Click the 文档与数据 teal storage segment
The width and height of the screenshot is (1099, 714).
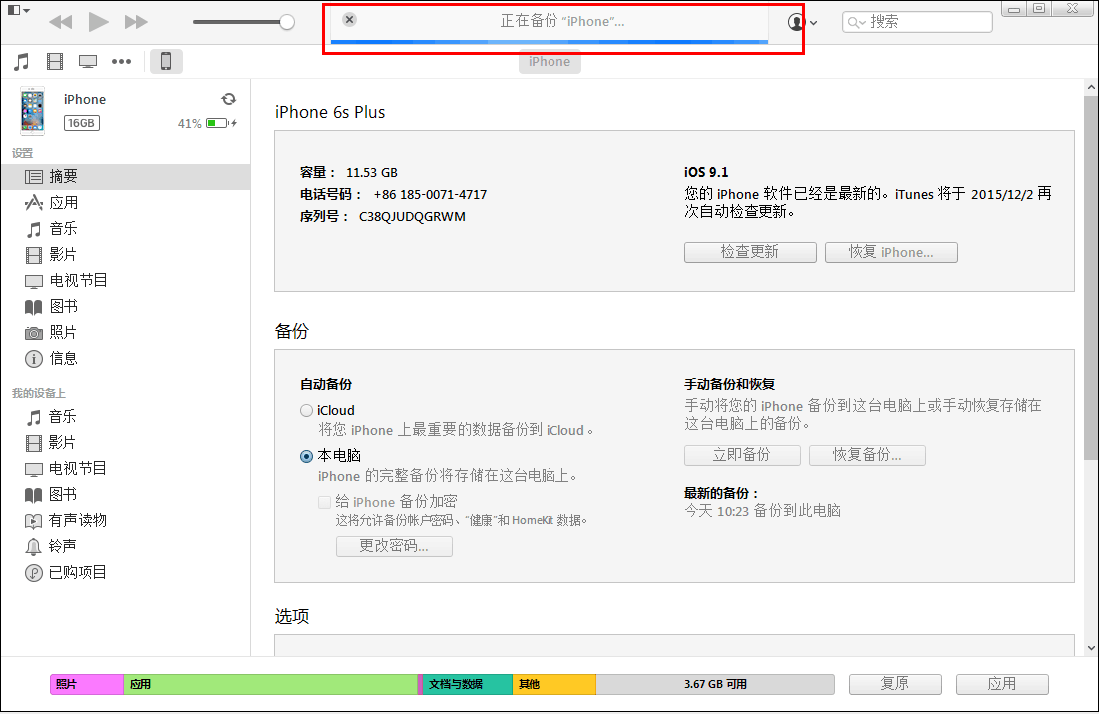[467, 685]
